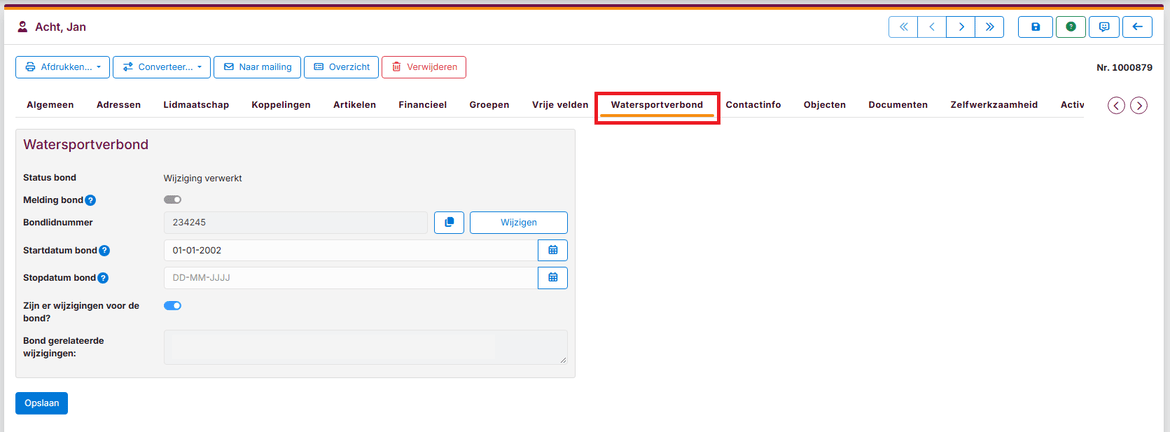
Task: Select the Artikelen tab
Action: click(x=354, y=105)
